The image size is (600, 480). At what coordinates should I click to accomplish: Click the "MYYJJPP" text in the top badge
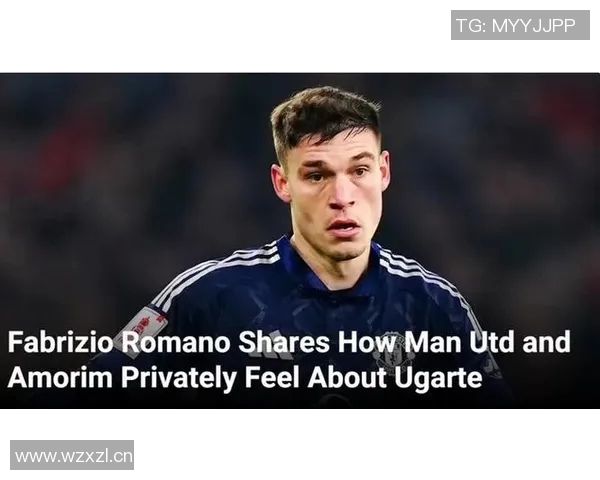coord(533,26)
